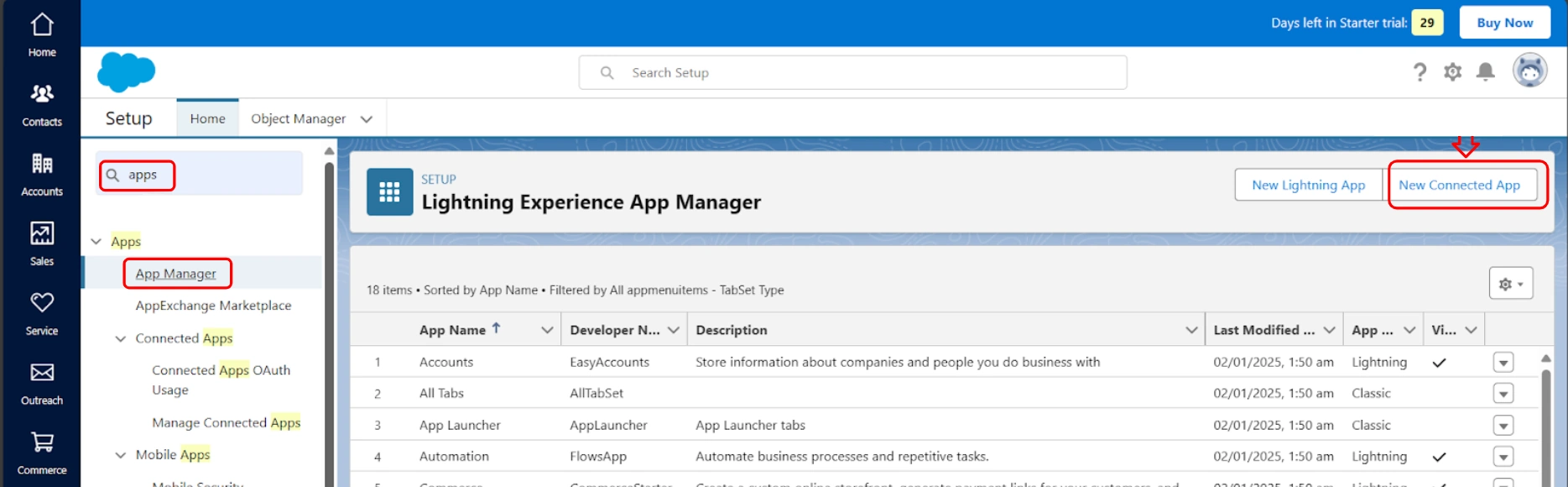Image resolution: width=1568 pixels, height=487 pixels.
Task: Open the Object Manager tab dropdown arrow
Action: 367,119
